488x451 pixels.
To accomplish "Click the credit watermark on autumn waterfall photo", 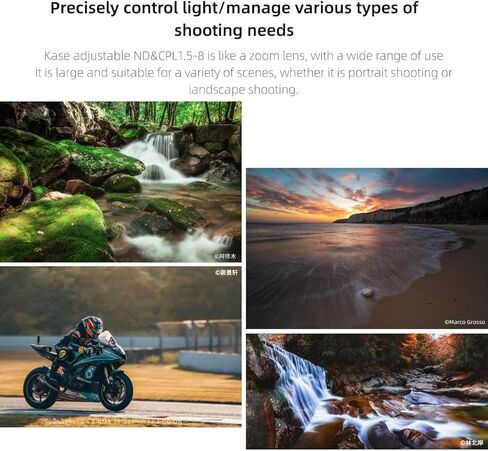I will pos(472,443).
